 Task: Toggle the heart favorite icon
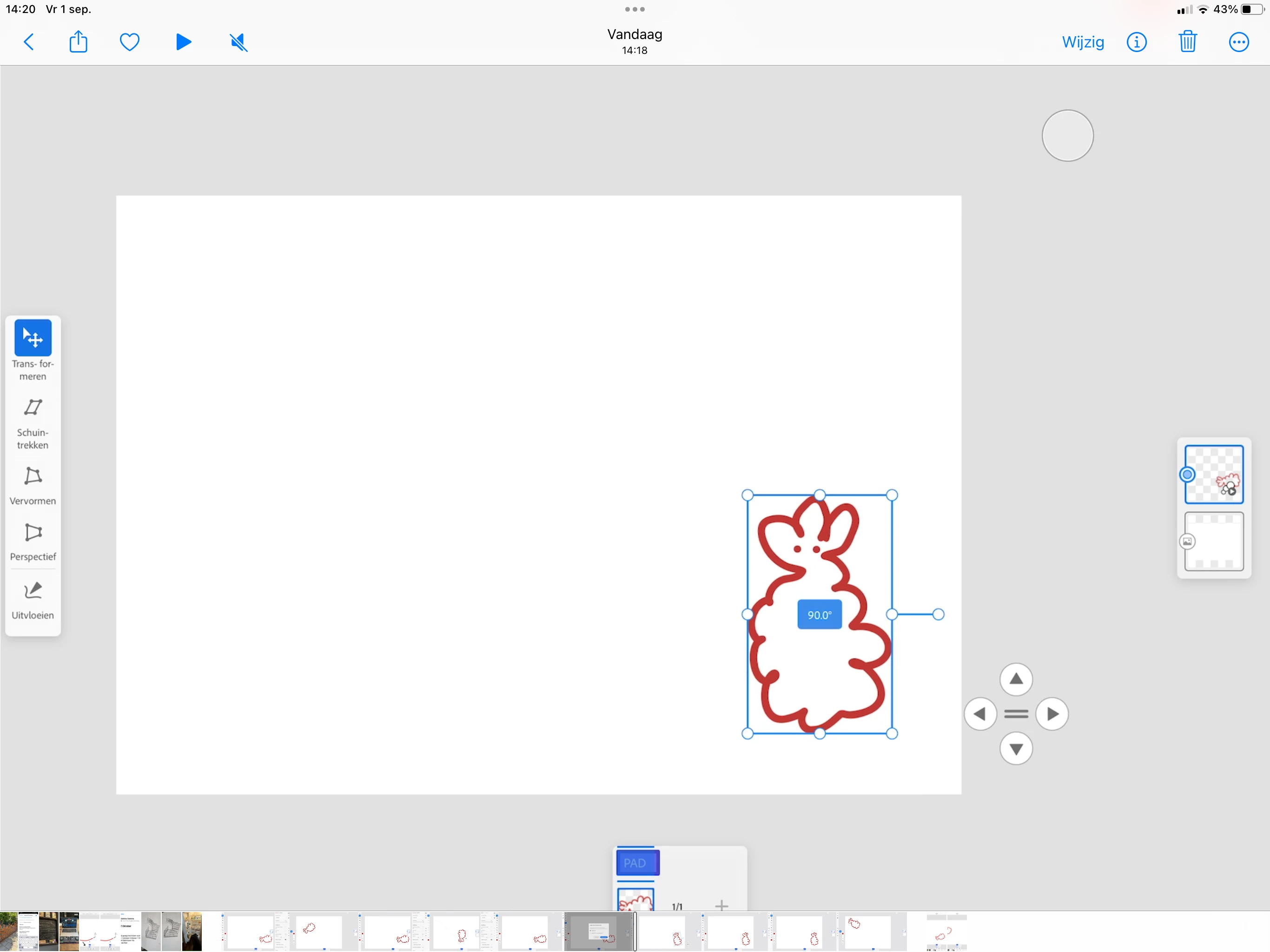point(129,42)
